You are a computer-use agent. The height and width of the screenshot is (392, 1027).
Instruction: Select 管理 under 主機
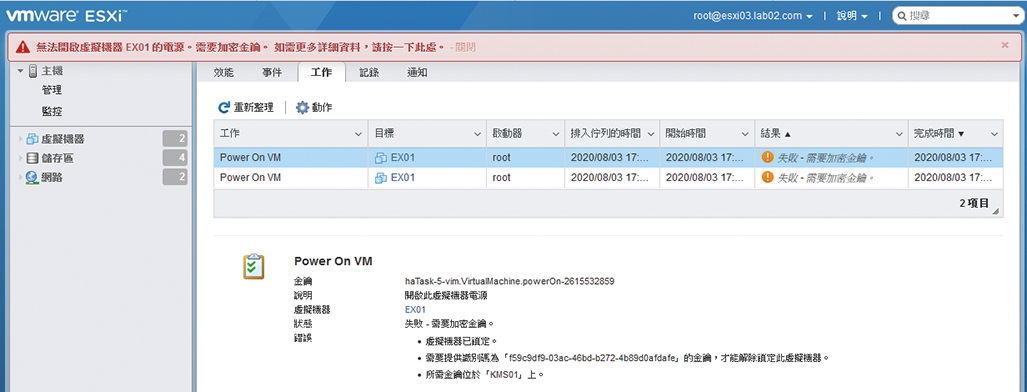click(52, 90)
